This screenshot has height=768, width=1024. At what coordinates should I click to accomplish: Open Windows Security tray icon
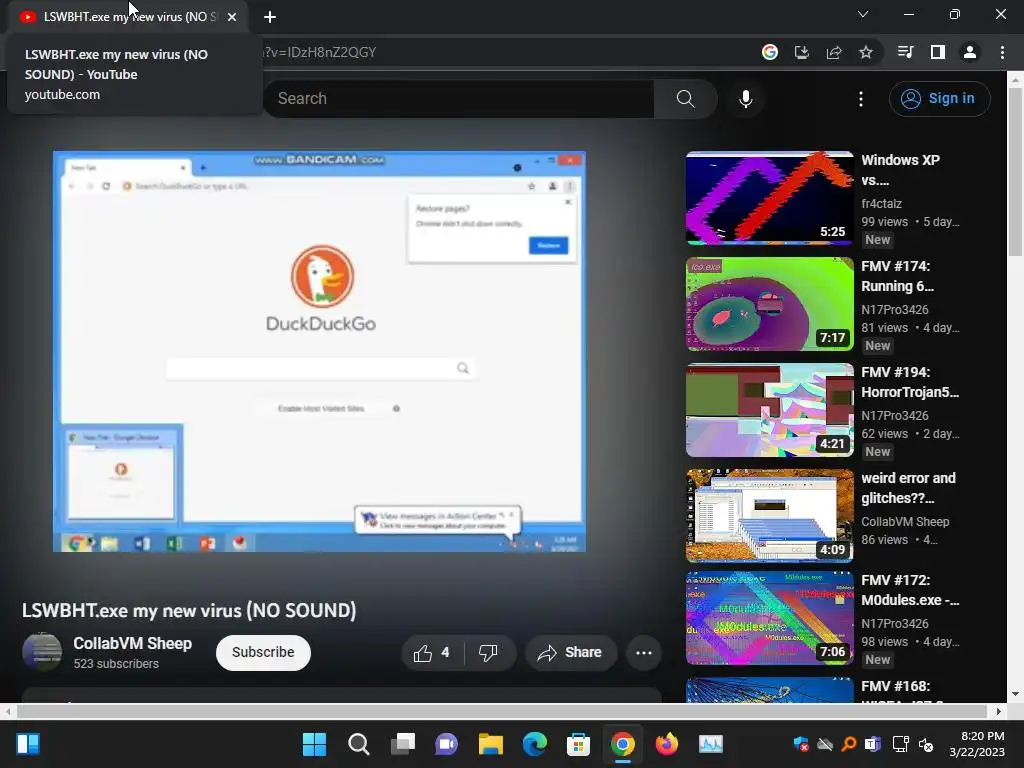801,744
